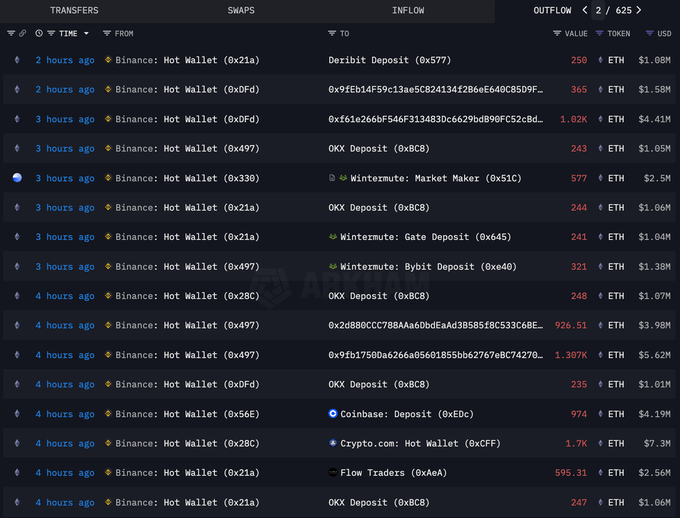This screenshot has height=518, width=680.
Task: Open transaction time on the 365 ETH row
Action: tap(65, 90)
